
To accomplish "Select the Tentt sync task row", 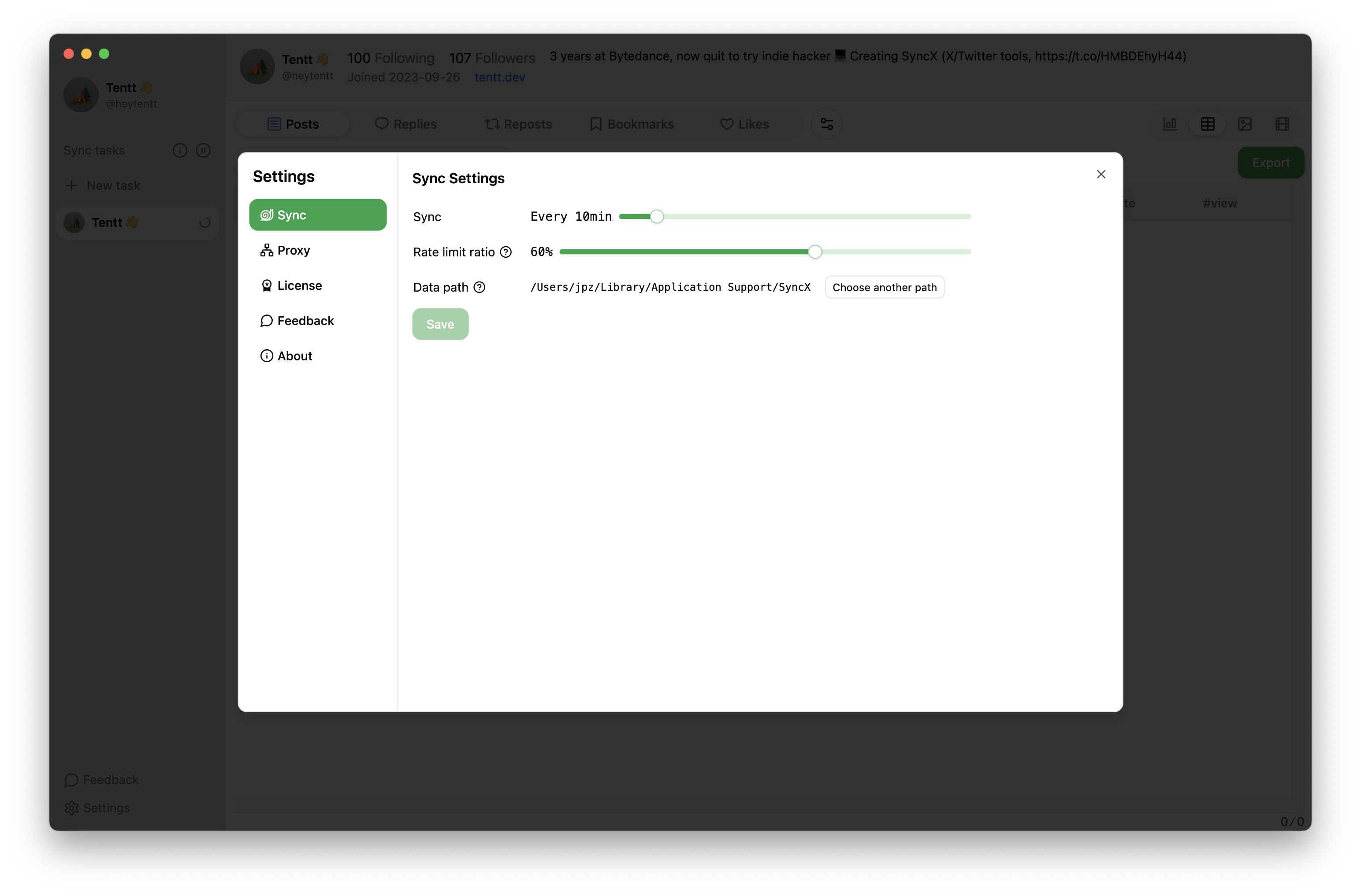I will tap(138, 222).
